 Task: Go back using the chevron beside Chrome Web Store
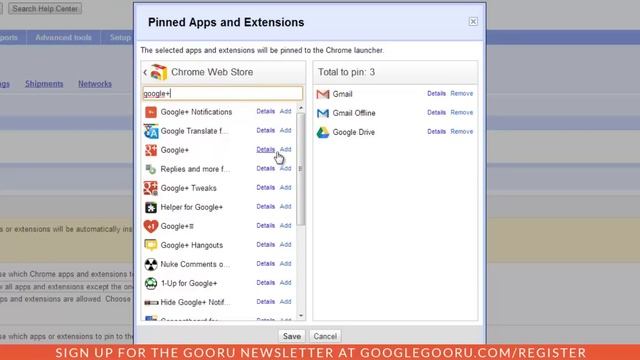pyautogui.click(x=145, y=72)
